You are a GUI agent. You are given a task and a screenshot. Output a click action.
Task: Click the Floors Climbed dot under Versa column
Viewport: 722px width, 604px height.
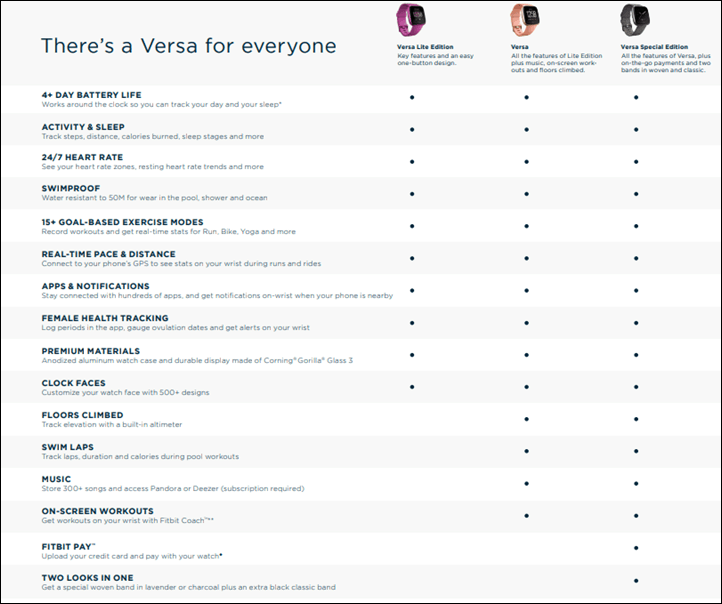click(526, 419)
